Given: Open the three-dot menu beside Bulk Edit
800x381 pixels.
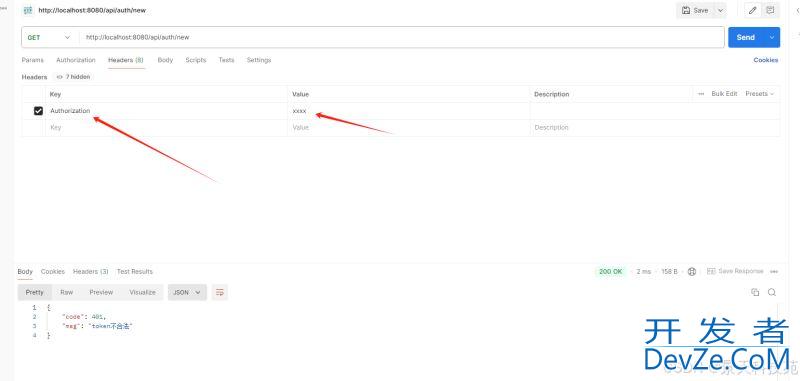Looking at the screenshot, I should coord(701,94).
